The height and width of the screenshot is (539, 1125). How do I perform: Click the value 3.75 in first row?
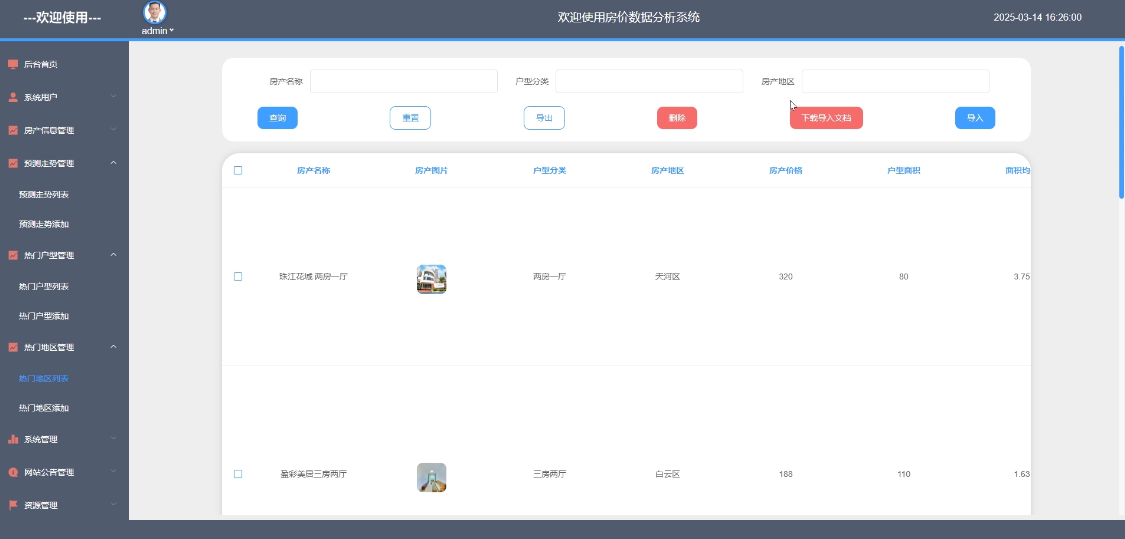1022,276
